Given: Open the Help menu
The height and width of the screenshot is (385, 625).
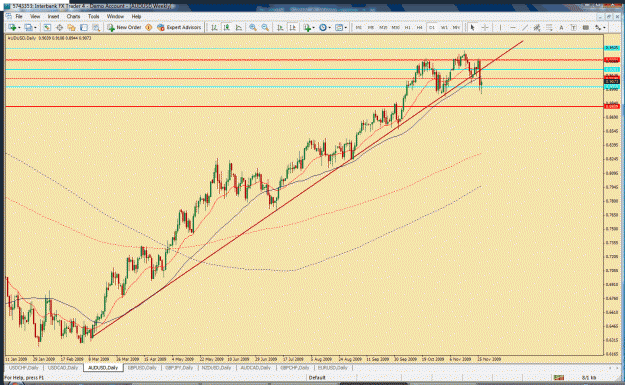Looking at the screenshot, I should pos(136,16).
